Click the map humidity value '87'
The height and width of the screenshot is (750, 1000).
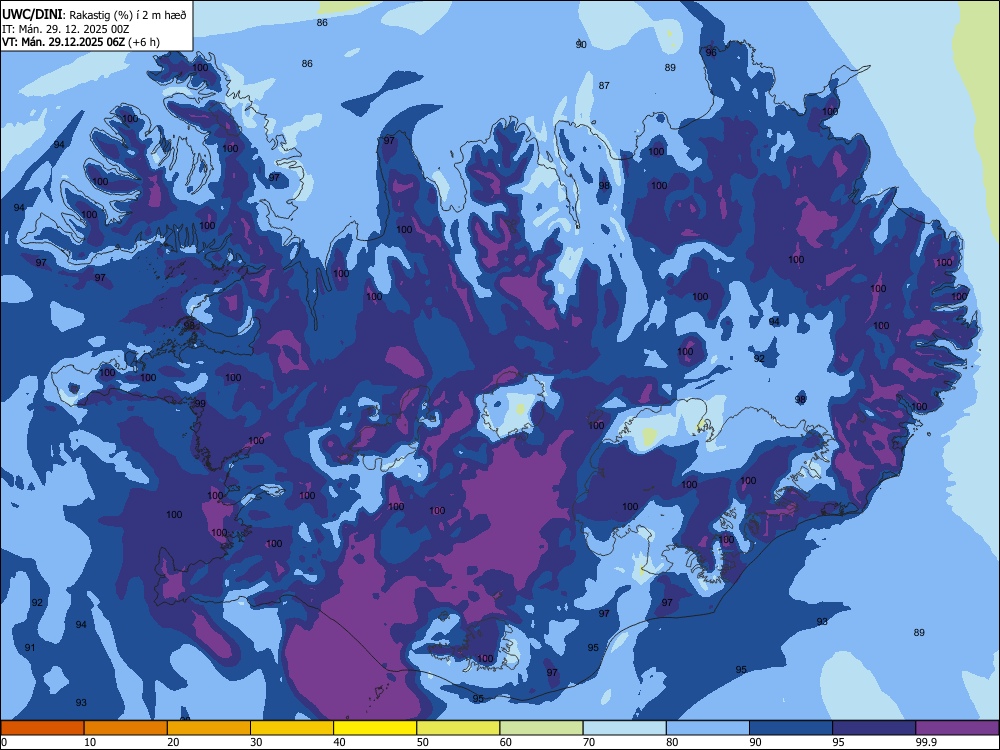click(x=604, y=85)
